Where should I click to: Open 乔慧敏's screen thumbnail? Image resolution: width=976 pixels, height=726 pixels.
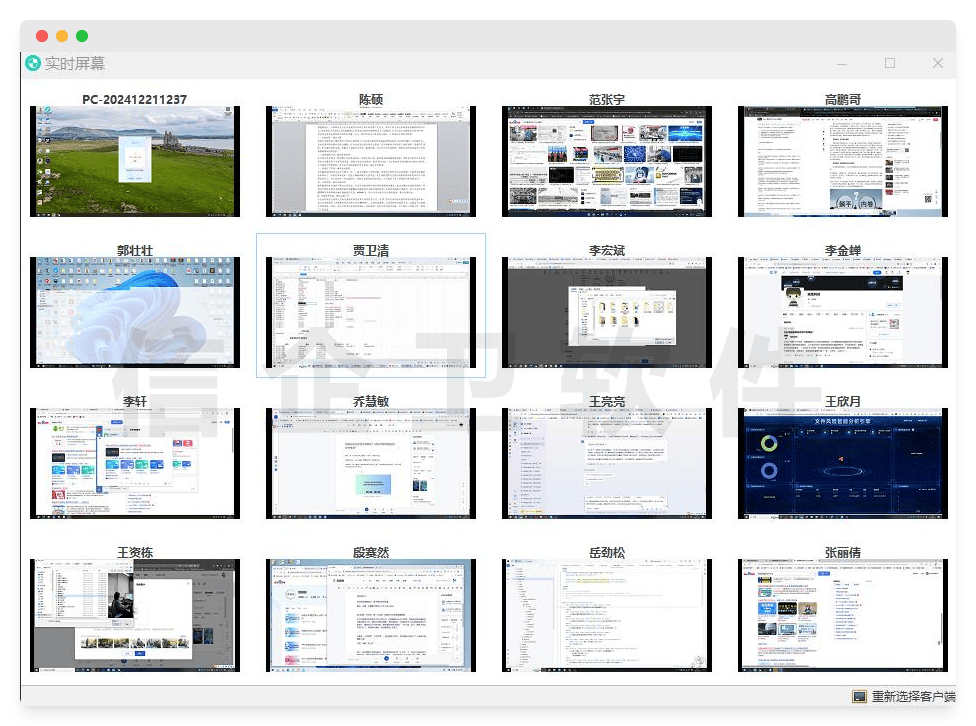[371, 463]
